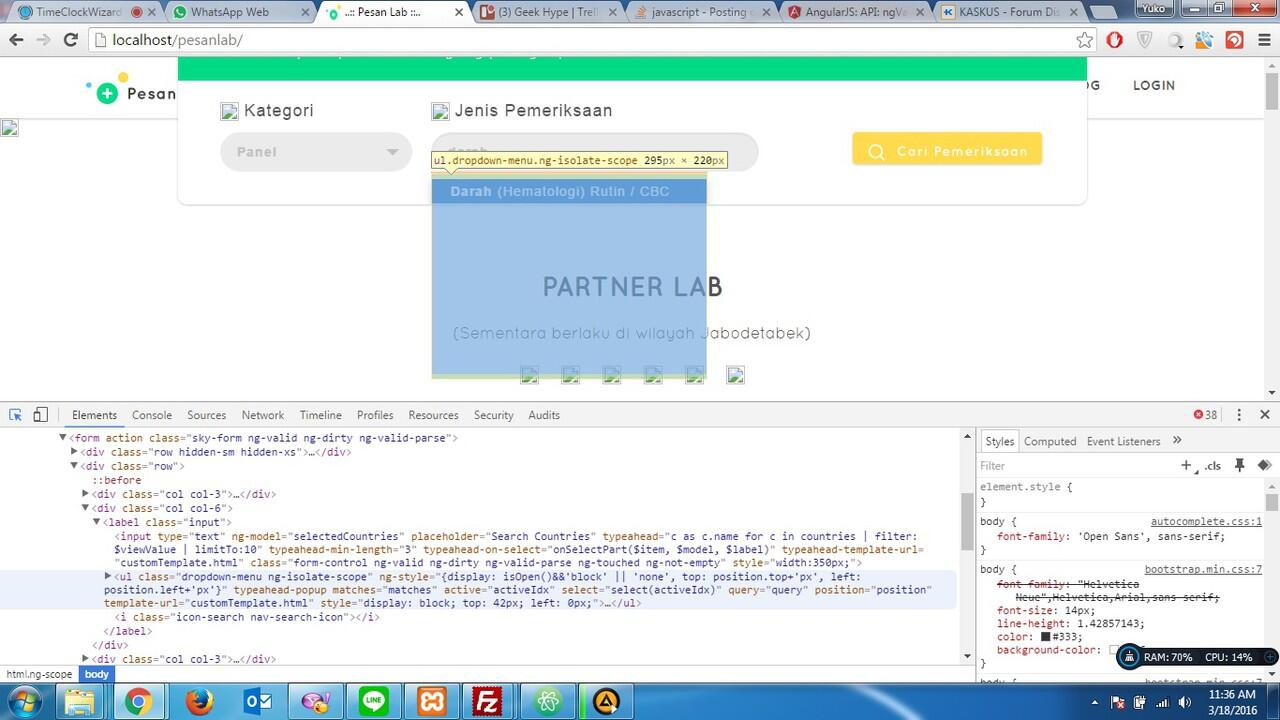Open the Chrome hamburger menu

coord(1263,40)
